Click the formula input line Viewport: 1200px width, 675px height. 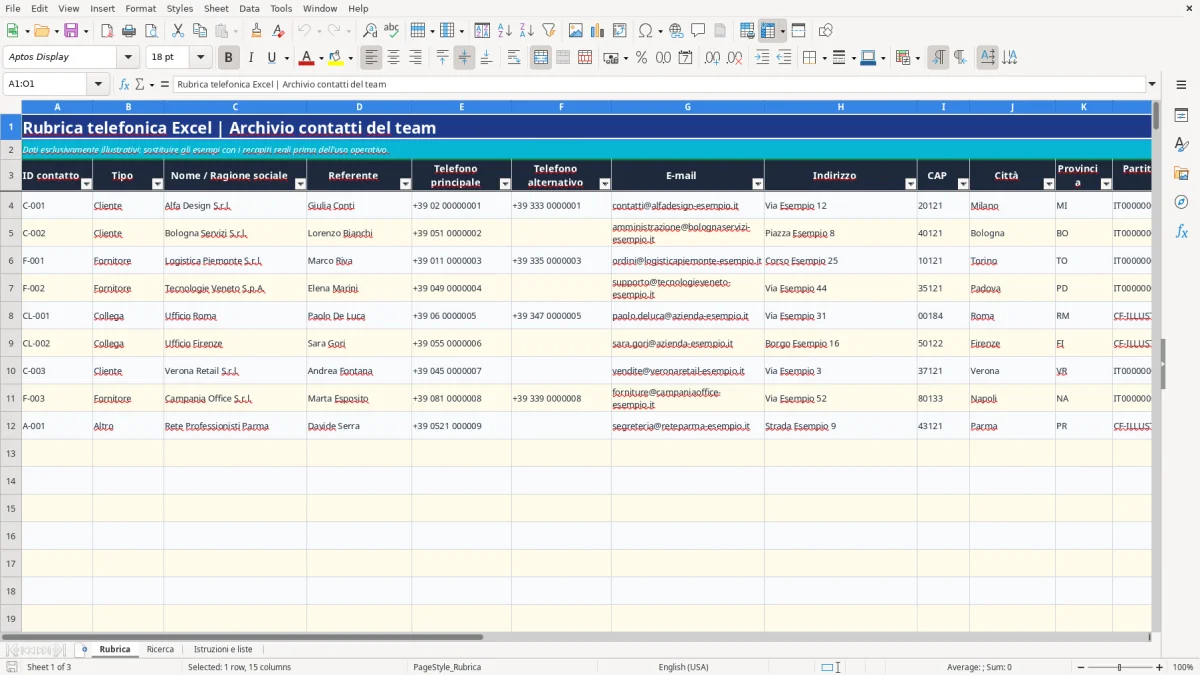tap(658, 84)
